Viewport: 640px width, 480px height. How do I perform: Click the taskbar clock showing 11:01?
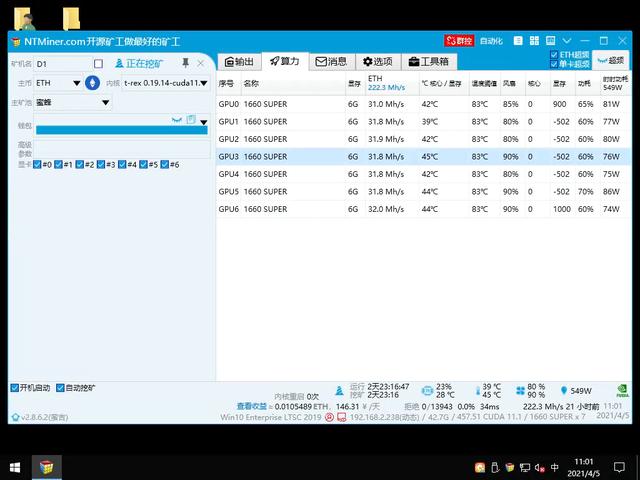(584, 467)
